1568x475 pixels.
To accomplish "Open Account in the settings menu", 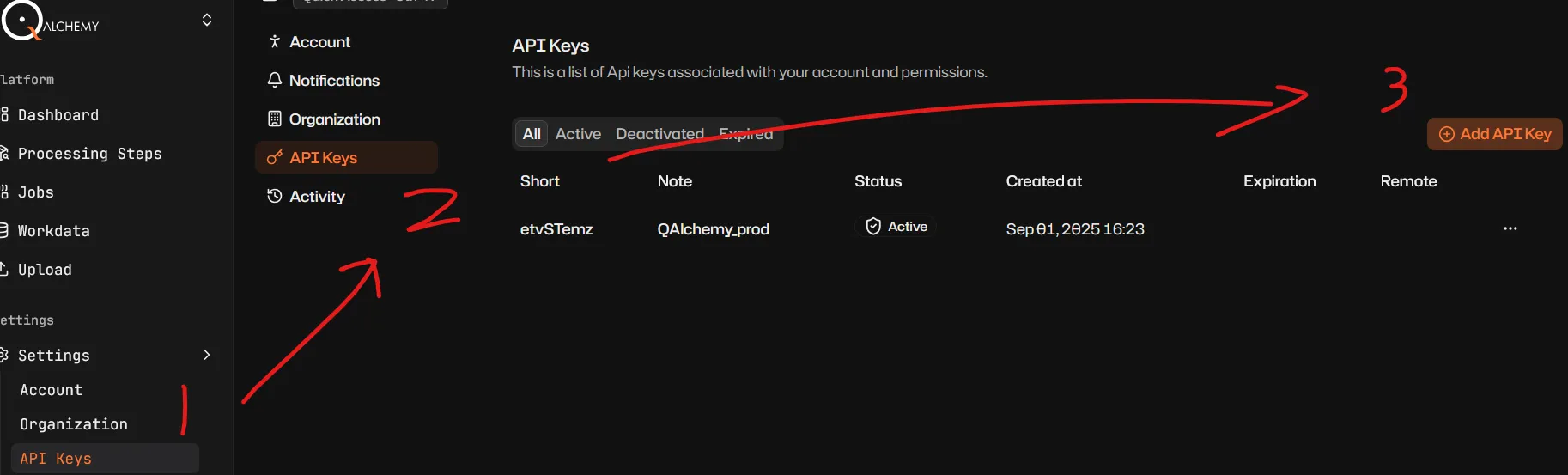I will pyautogui.click(x=320, y=42).
